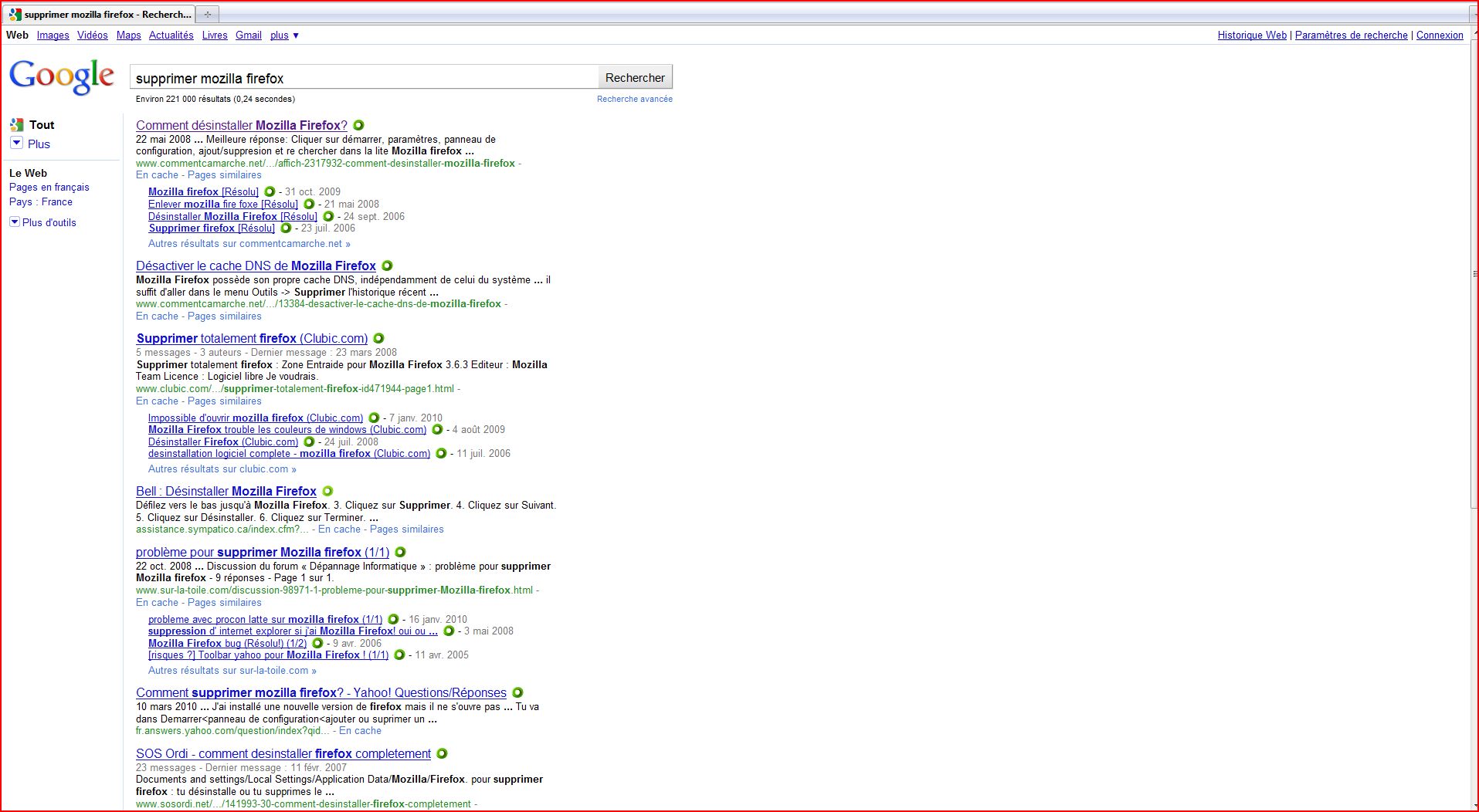Open a new browser tab
Screen dimensions: 1479x812
[x=207, y=15]
